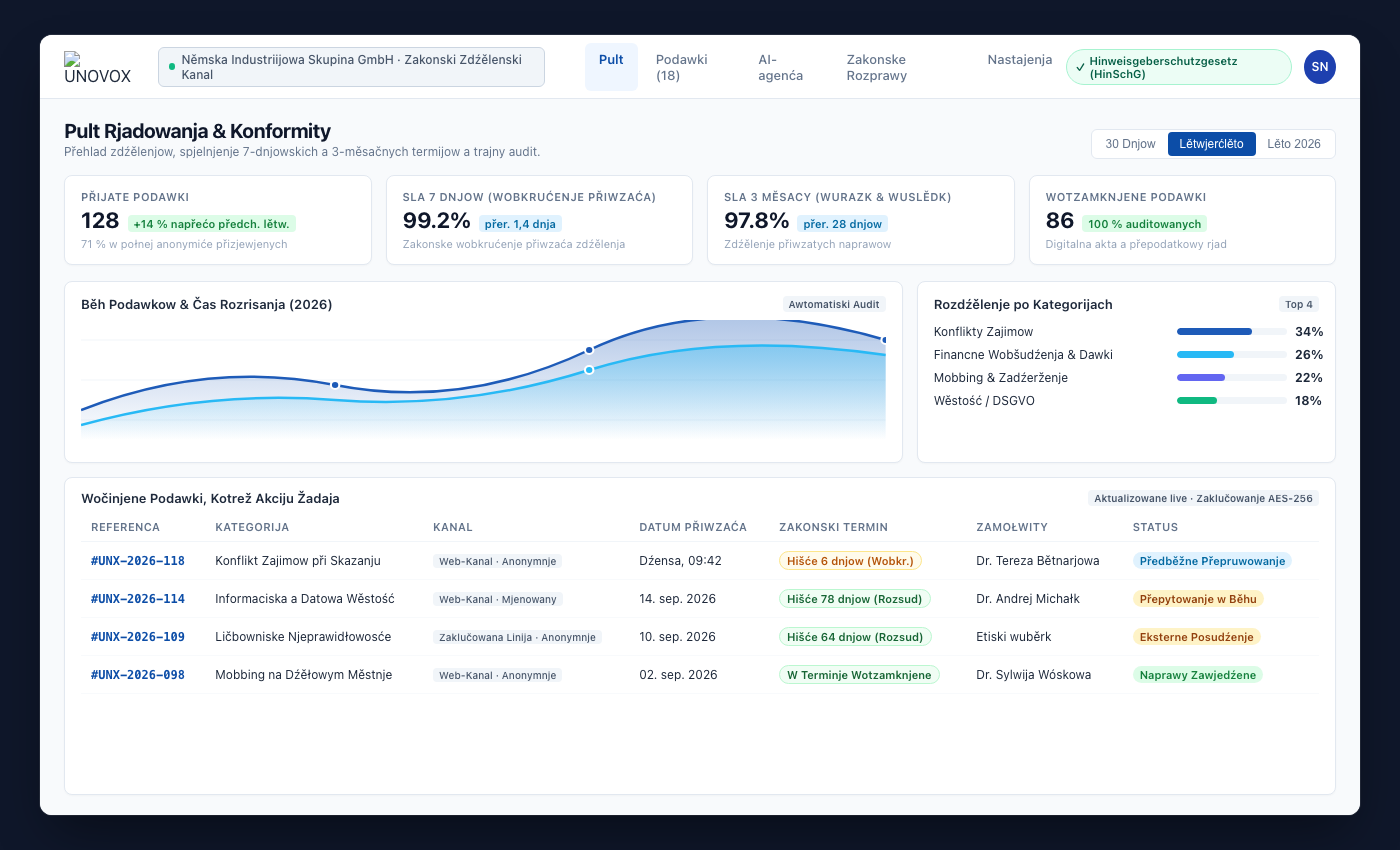Click Informaciska a Datowa Wěstosć category
The image size is (1400, 850).
tap(305, 599)
